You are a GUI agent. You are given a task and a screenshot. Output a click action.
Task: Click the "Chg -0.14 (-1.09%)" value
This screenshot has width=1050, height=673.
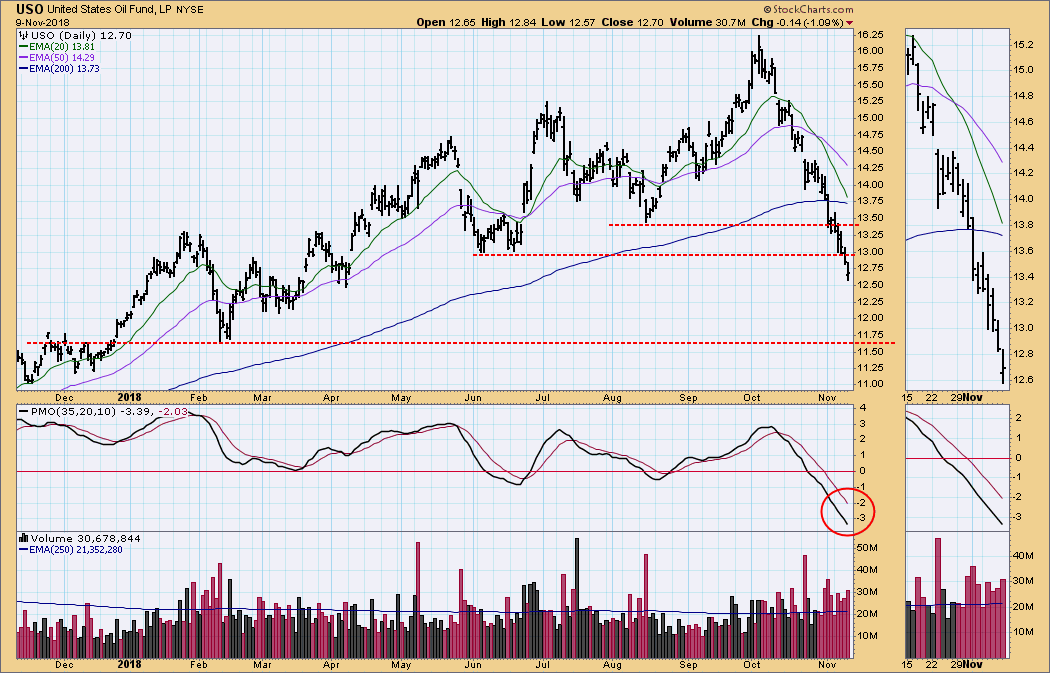click(x=797, y=22)
